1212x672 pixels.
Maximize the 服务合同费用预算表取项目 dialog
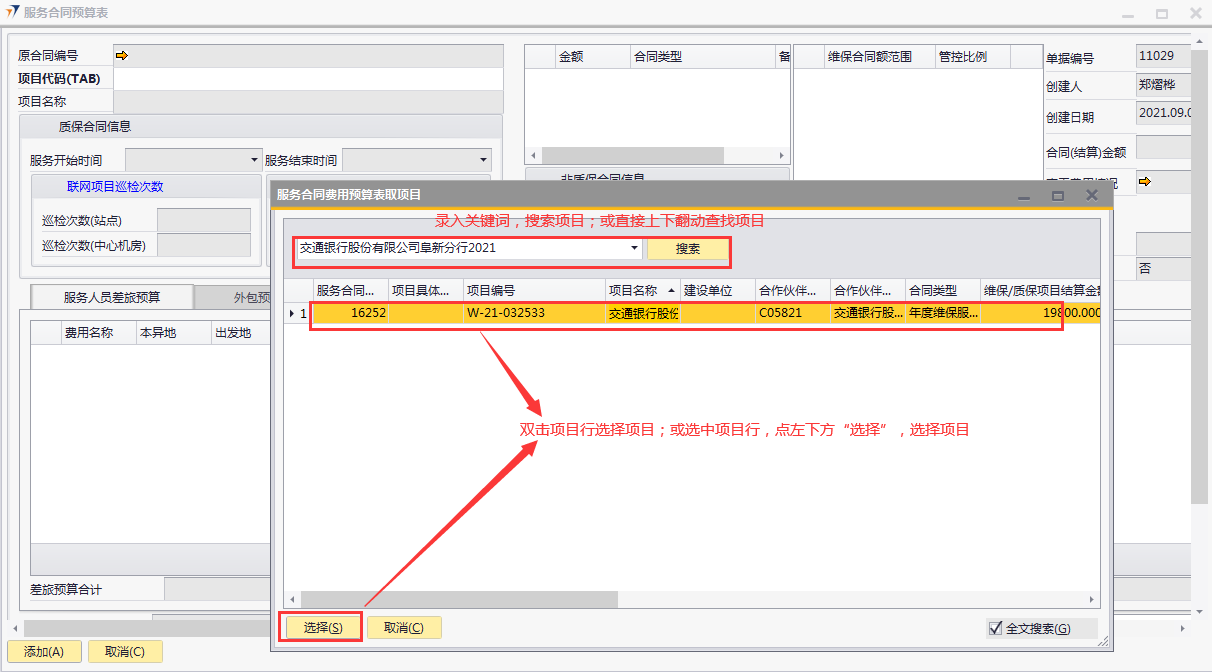click(x=1057, y=196)
